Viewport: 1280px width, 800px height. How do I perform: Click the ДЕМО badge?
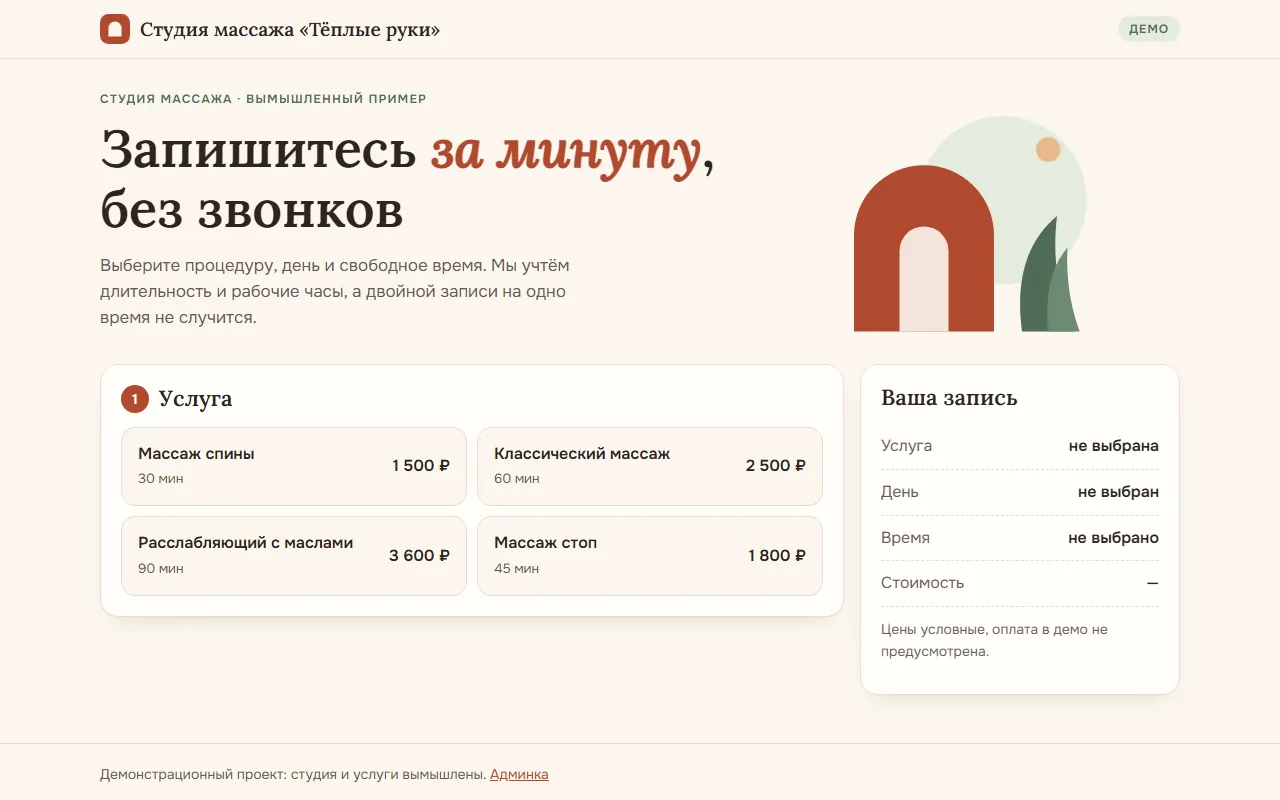(1149, 29)
